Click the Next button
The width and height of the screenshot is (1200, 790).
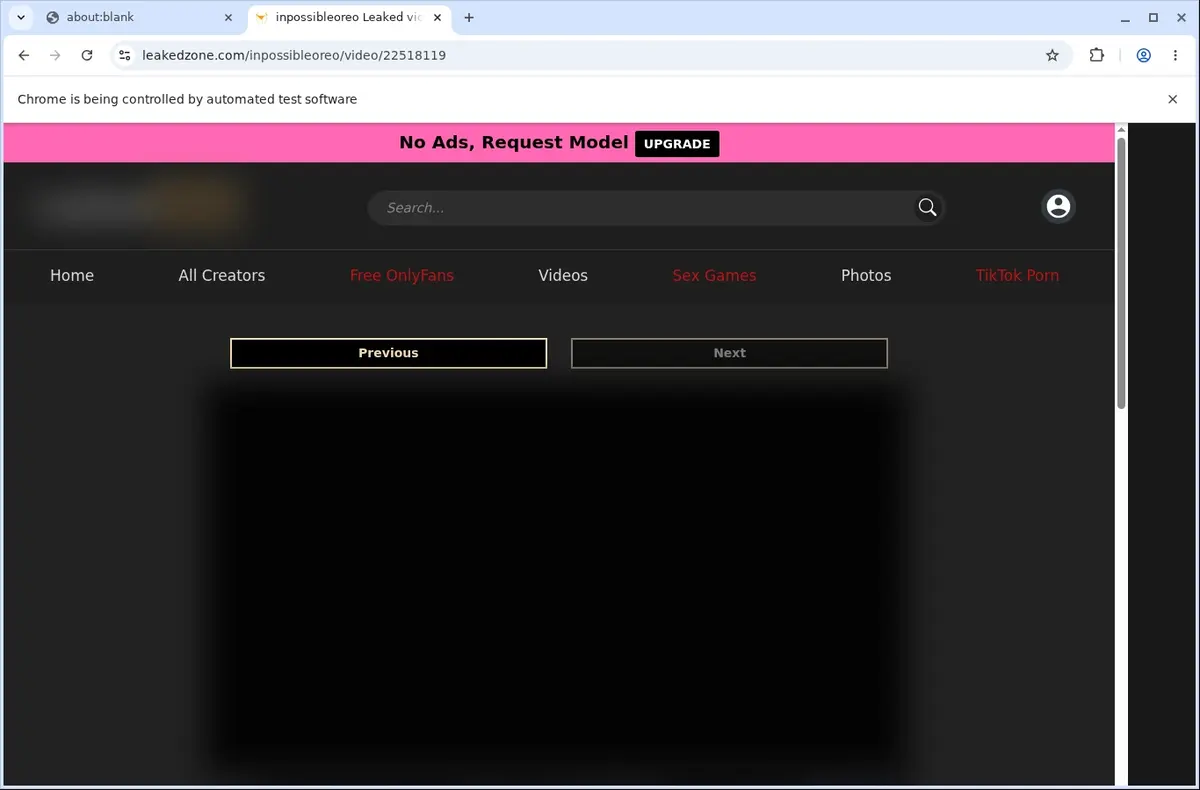729,353
